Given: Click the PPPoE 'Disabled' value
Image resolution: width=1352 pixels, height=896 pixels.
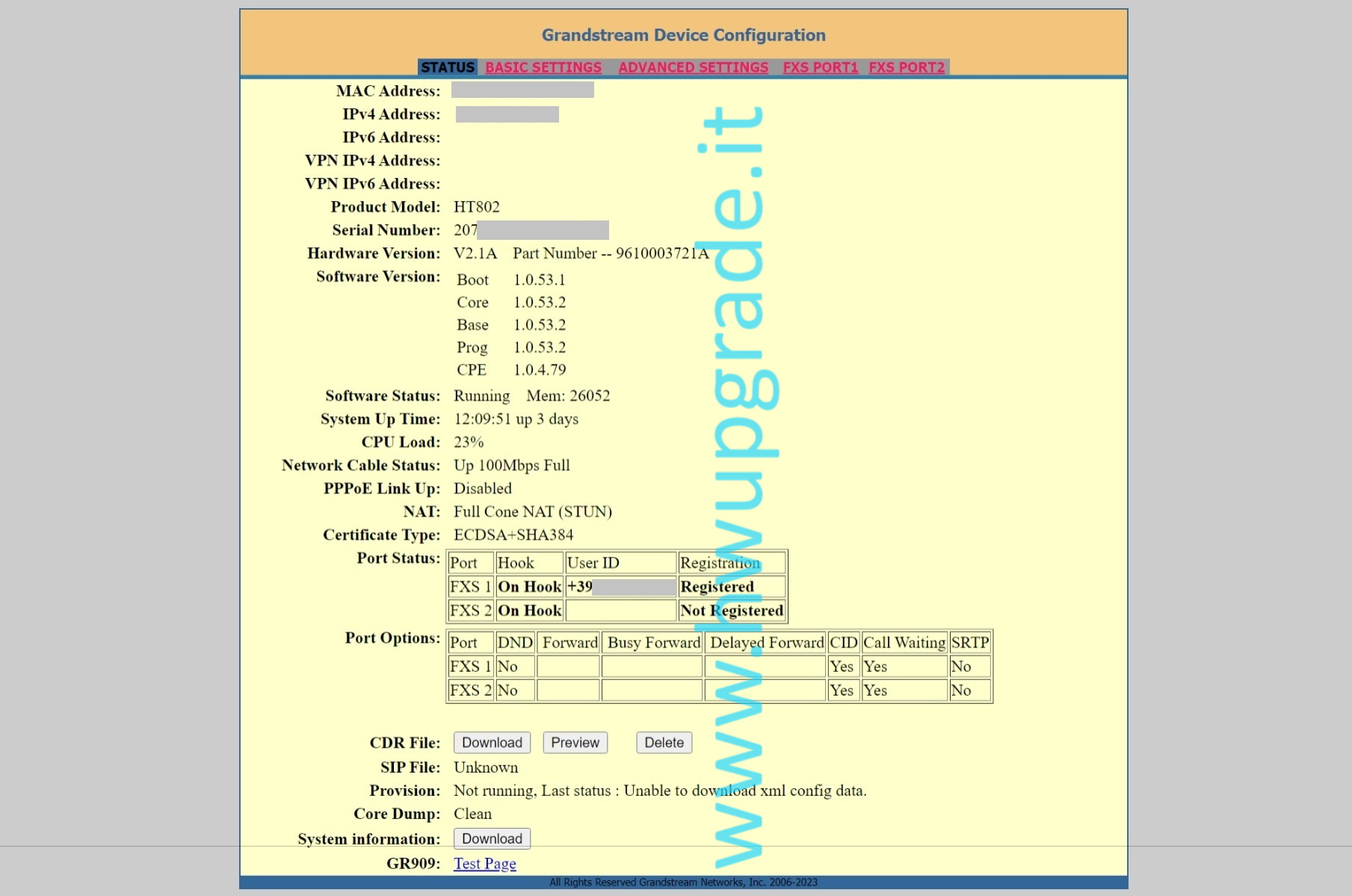Looking at the screenshot, I should [482, 489].
